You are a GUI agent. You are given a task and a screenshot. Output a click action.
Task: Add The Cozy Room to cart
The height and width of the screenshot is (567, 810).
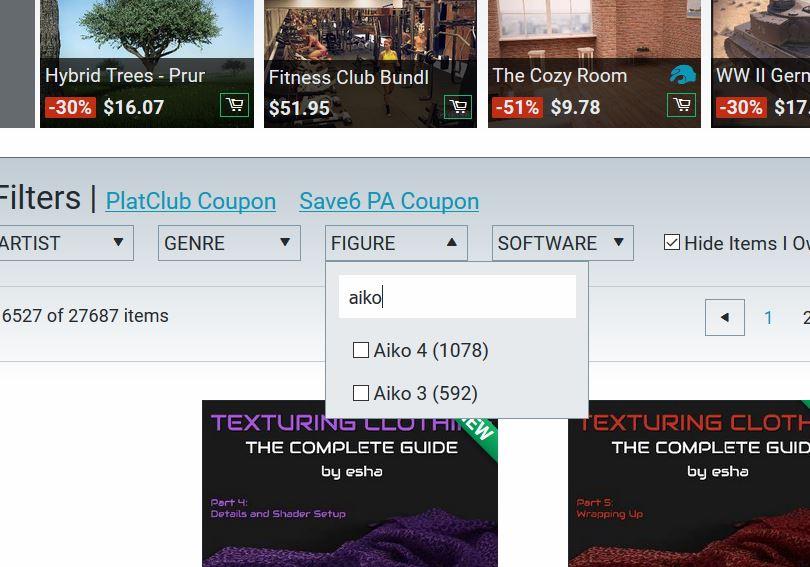681,105
